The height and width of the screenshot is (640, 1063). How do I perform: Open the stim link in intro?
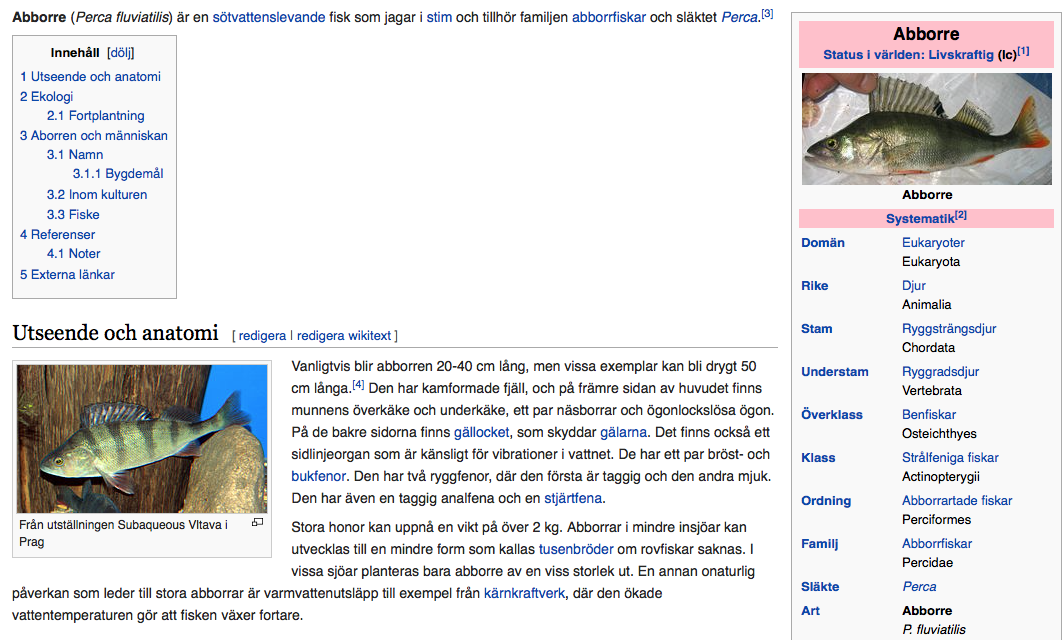tap(439, 17)
